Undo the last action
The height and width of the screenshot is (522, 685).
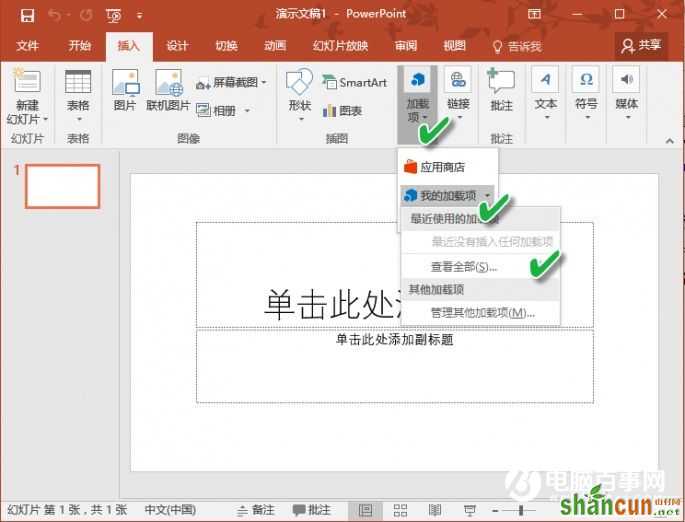point(55,16)
